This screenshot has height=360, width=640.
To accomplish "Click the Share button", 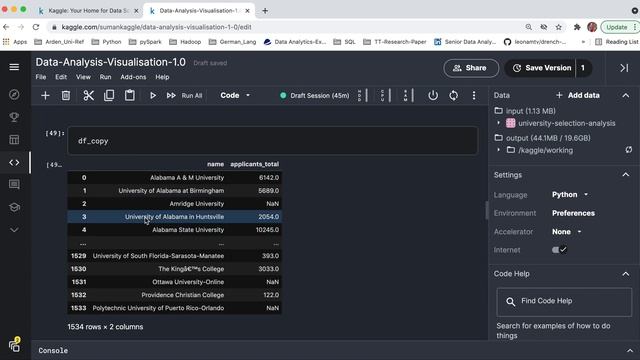I will (471, 68).
